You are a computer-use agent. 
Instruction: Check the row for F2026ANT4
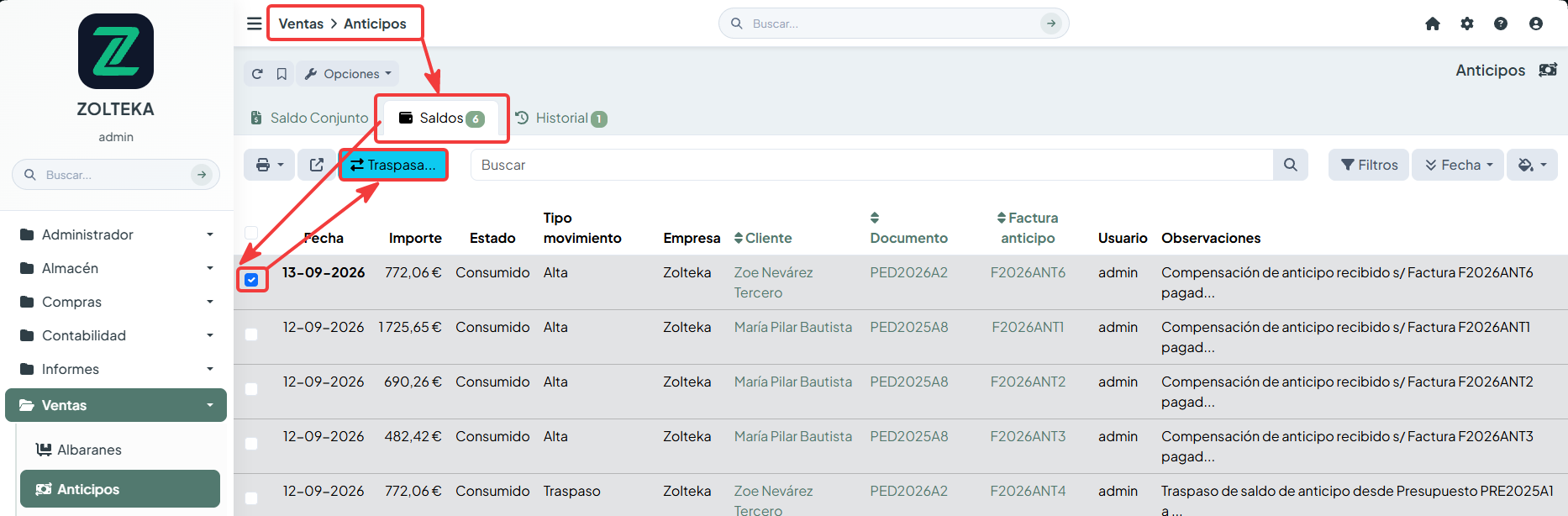tap(251, 498)
